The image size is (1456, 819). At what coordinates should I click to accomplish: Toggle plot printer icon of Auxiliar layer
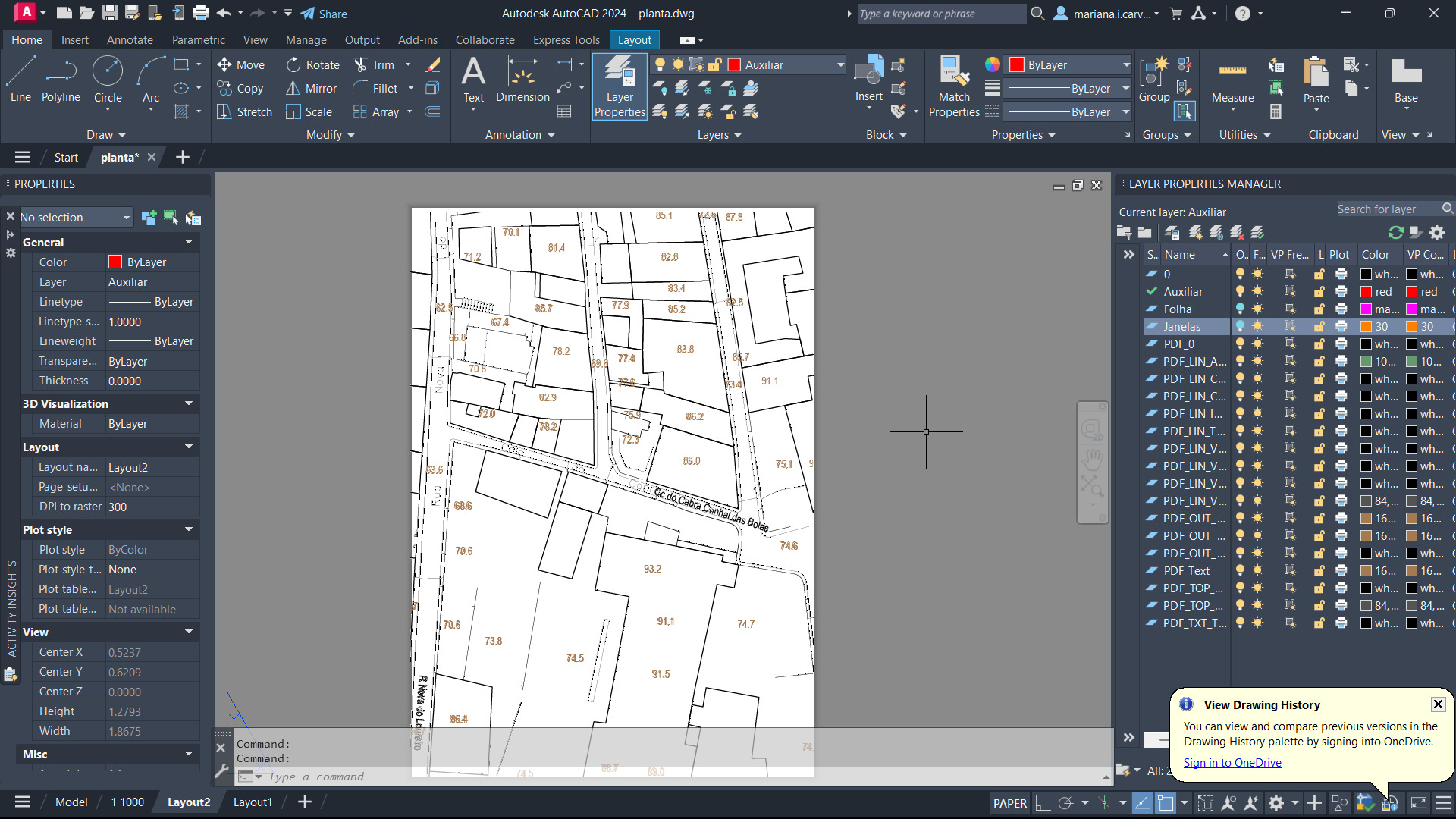click(1341, 292)
